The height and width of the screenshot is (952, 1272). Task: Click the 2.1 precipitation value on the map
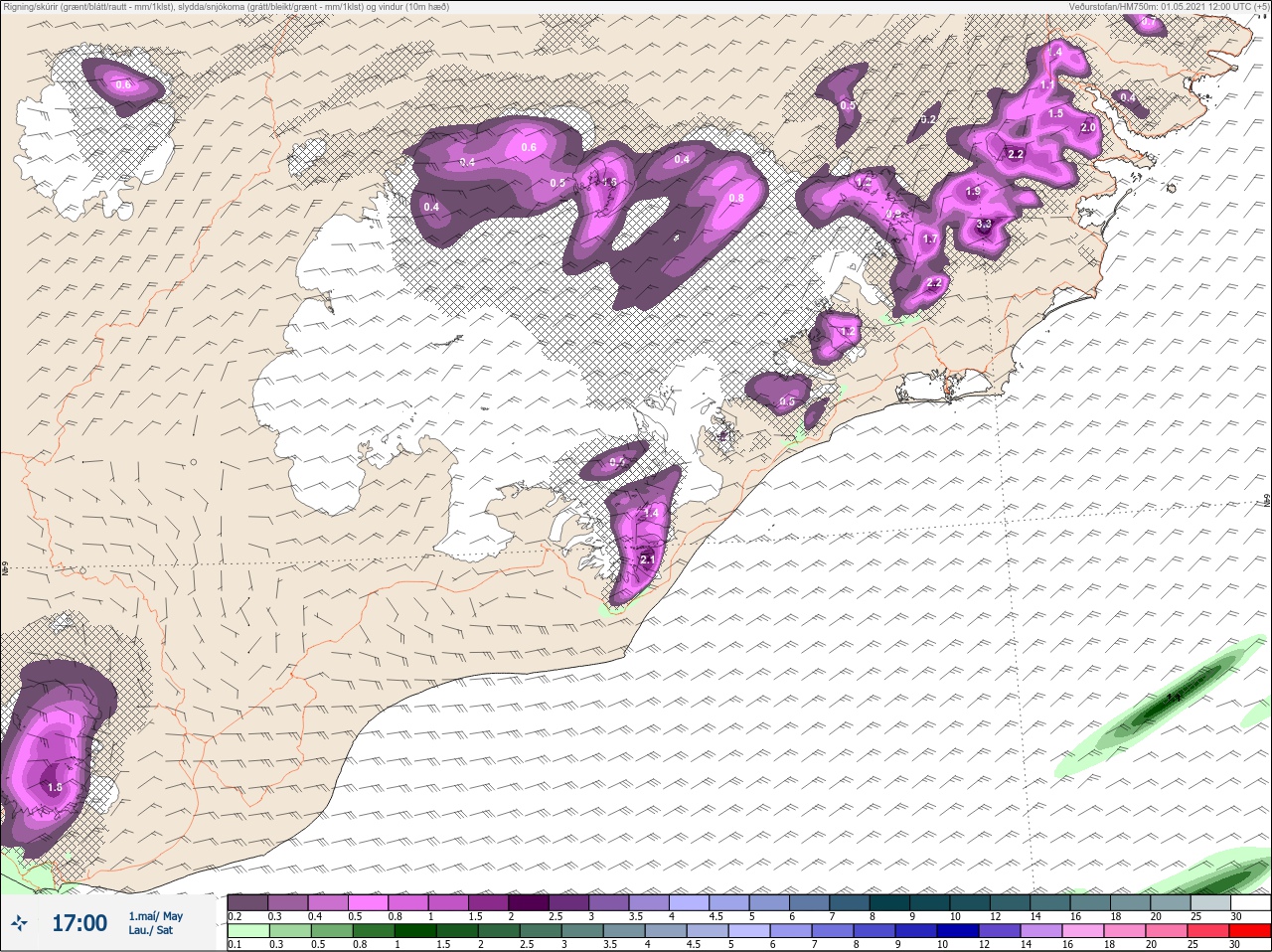pyautogui.click(x=647, y=560)
